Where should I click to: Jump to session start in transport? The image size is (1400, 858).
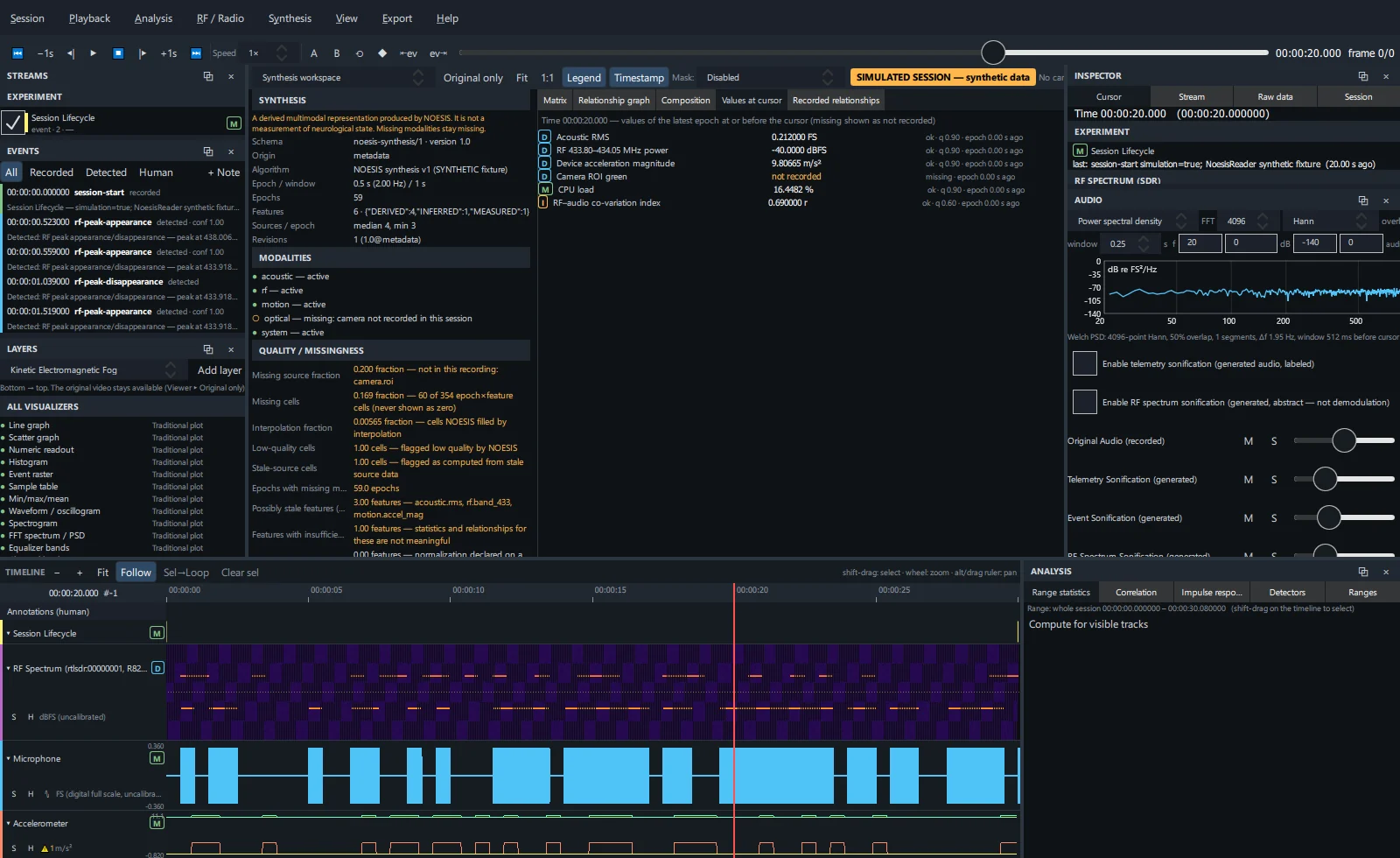click(17, 53)
